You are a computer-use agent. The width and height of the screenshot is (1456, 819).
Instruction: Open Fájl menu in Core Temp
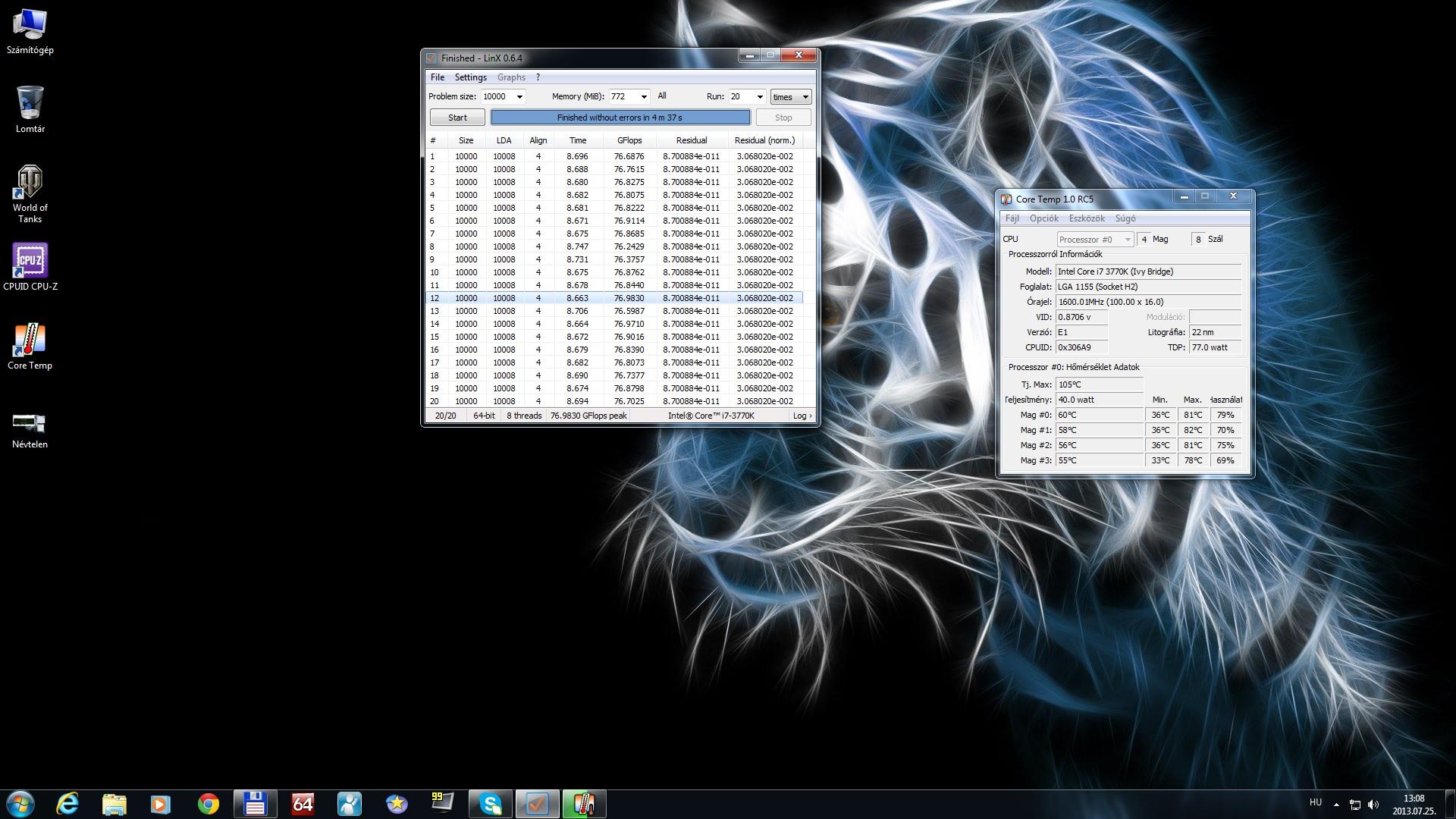1012,218
